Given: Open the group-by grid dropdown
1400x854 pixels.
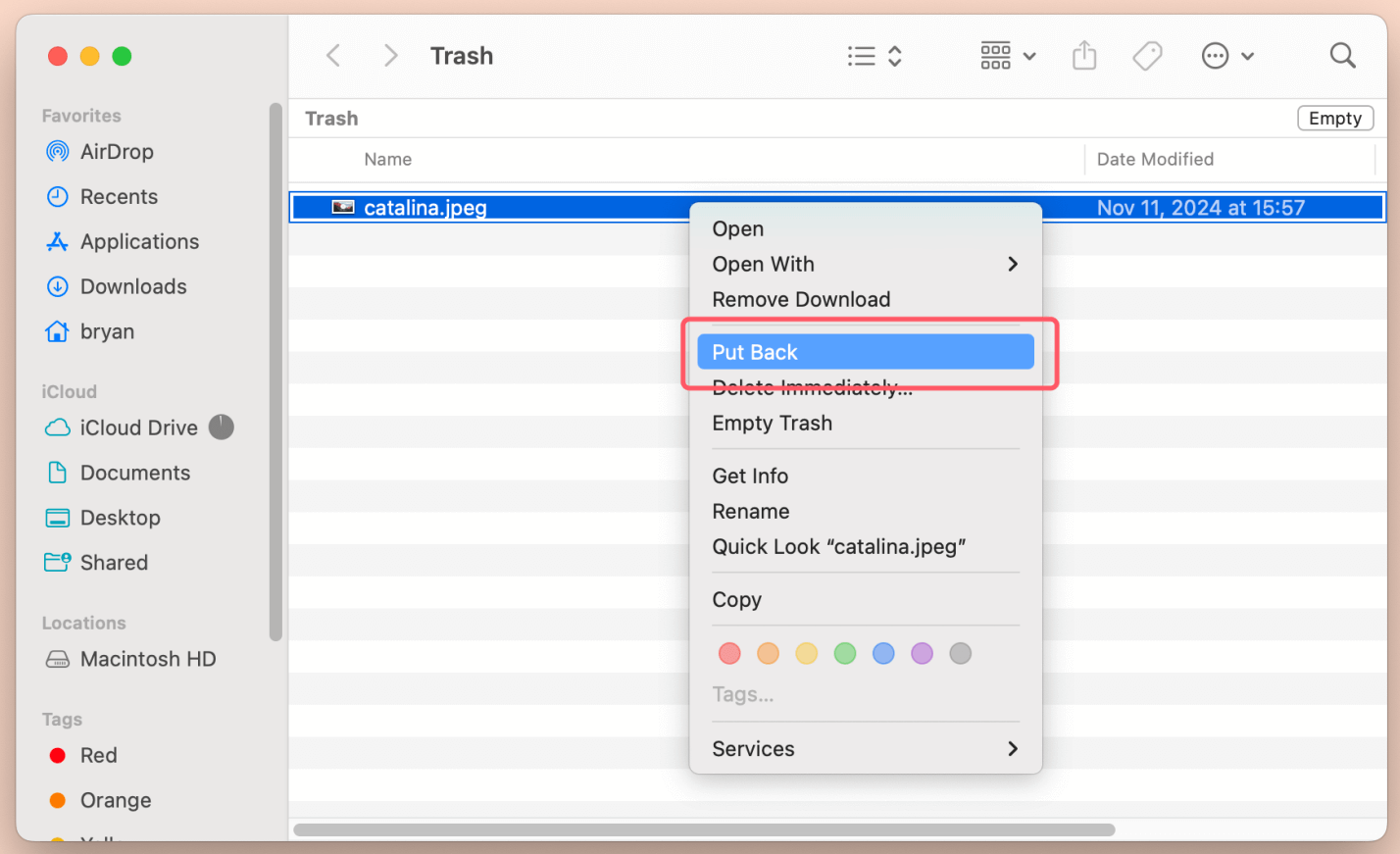Looking at the screenshot, I should tap(1008, 56).
